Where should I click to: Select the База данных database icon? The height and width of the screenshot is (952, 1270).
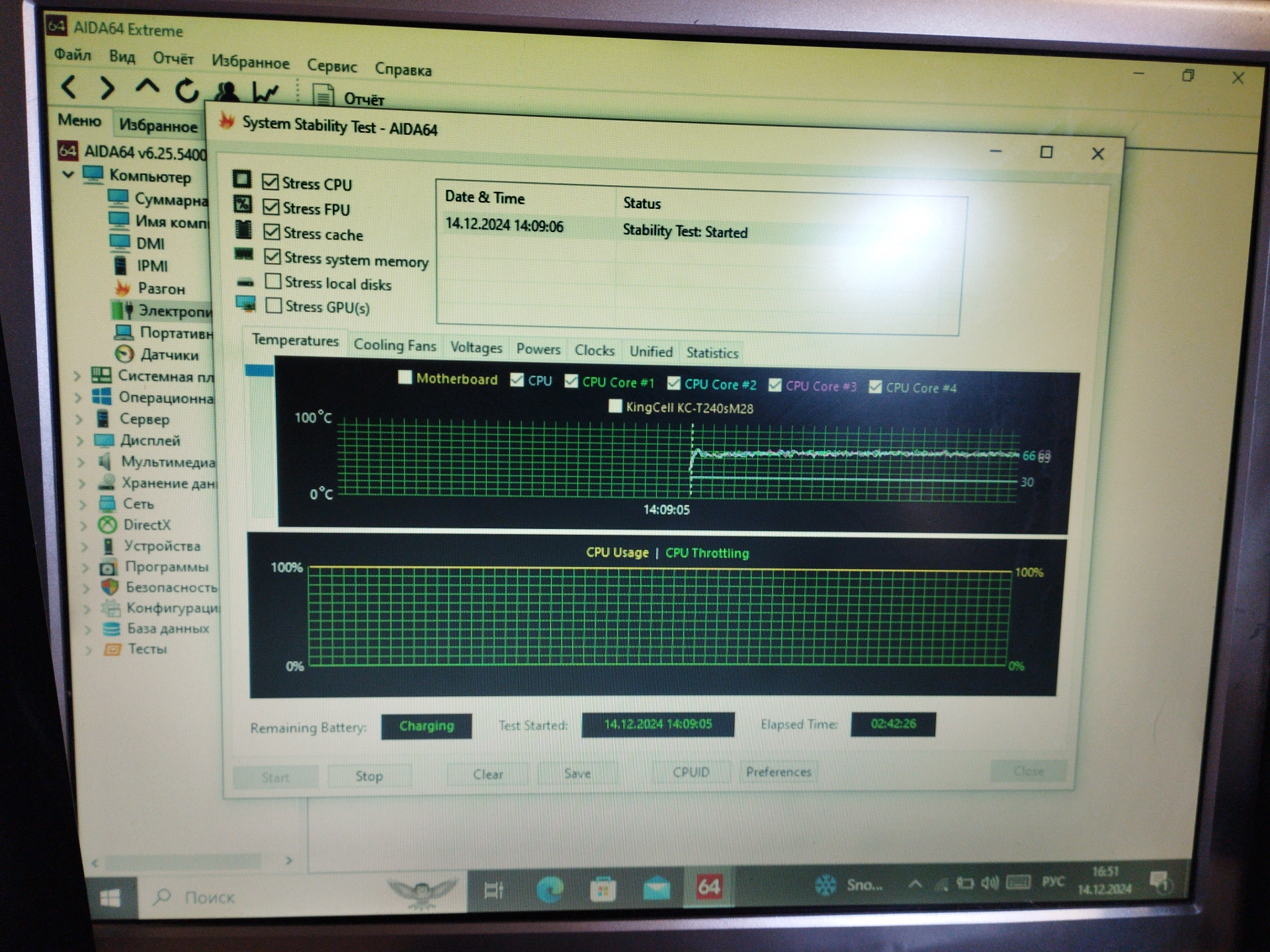pos(111,628)
